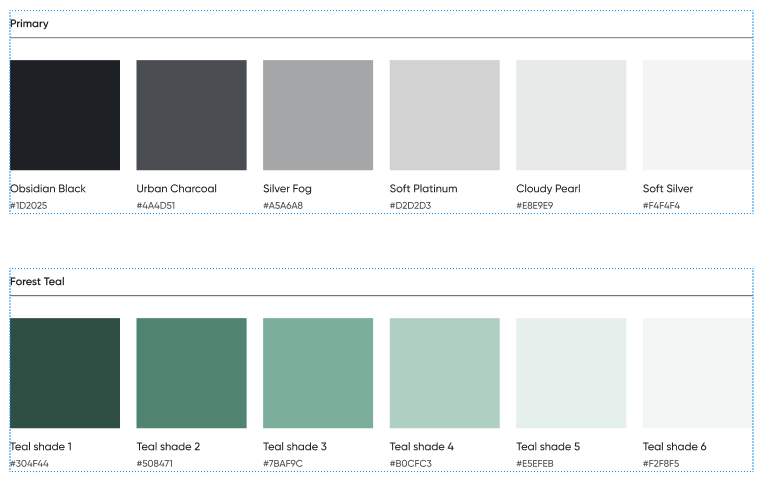
Task: Click the Teal shade 5 swatch
Action: (x=571, y=373)
